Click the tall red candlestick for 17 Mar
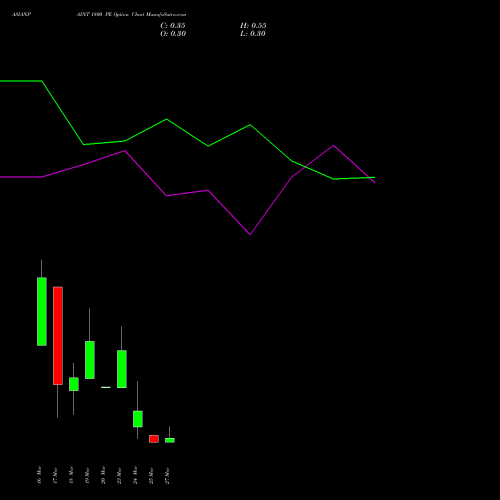500x500 pixels. [x=58, y=336]
